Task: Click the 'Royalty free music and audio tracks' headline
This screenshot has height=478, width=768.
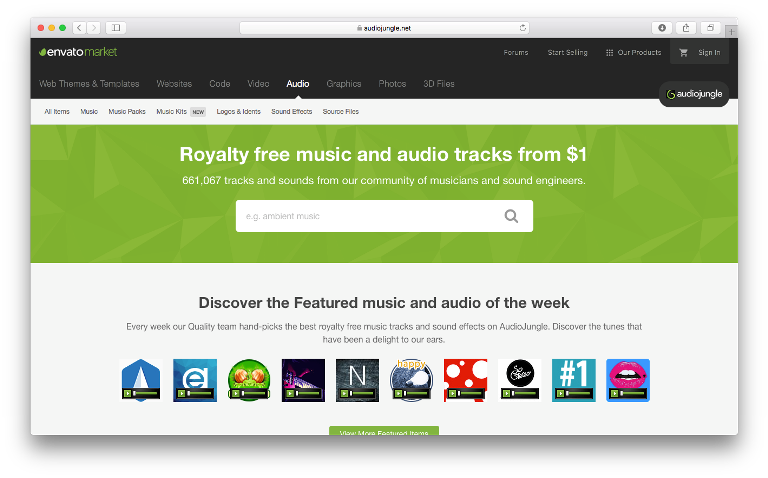Action: 383,154
